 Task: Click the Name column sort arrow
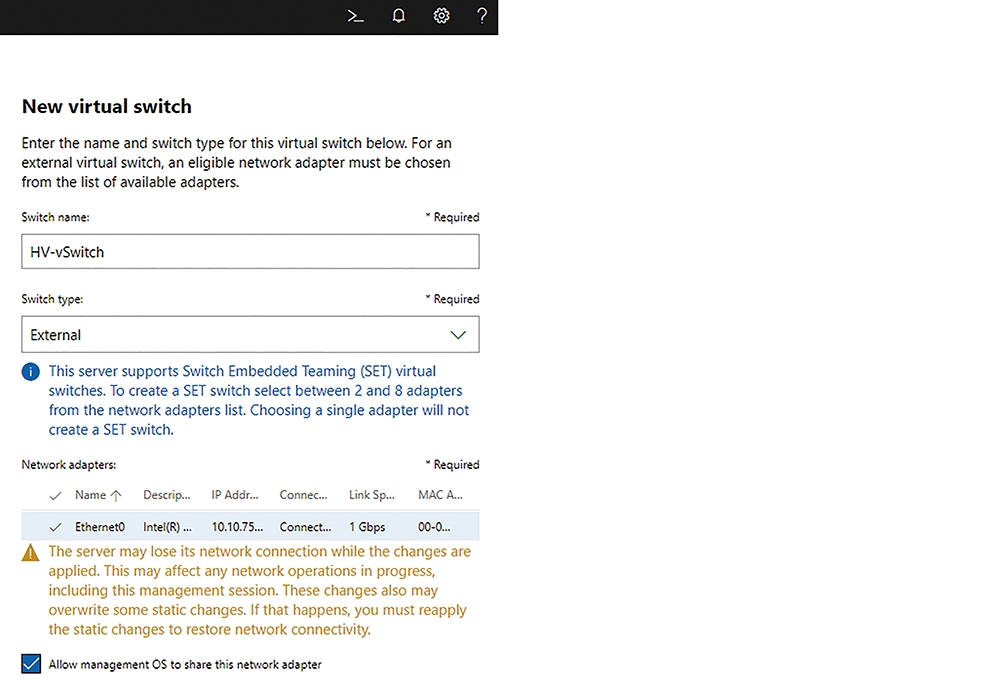pyautogui.click(x=115, y=495)
